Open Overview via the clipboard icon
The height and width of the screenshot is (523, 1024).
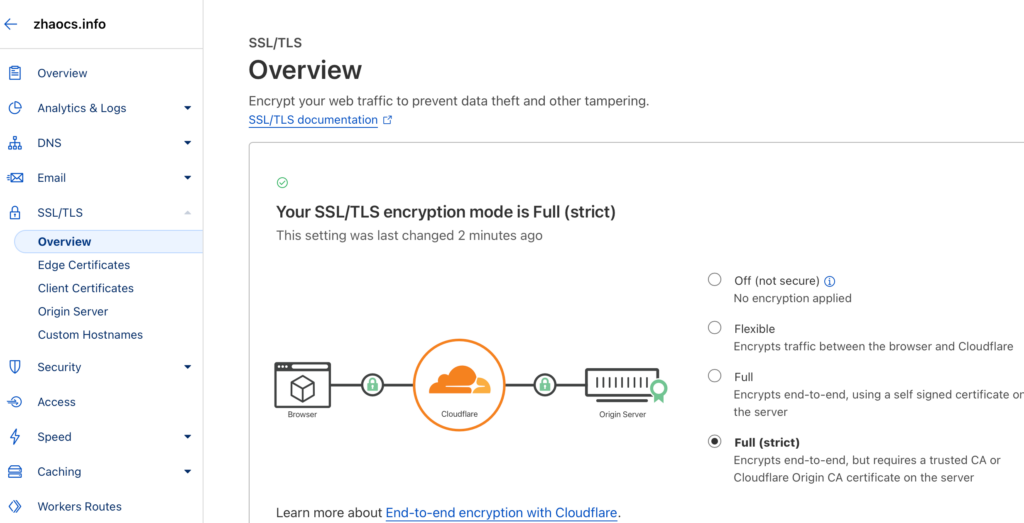click(x=14, y=73)
